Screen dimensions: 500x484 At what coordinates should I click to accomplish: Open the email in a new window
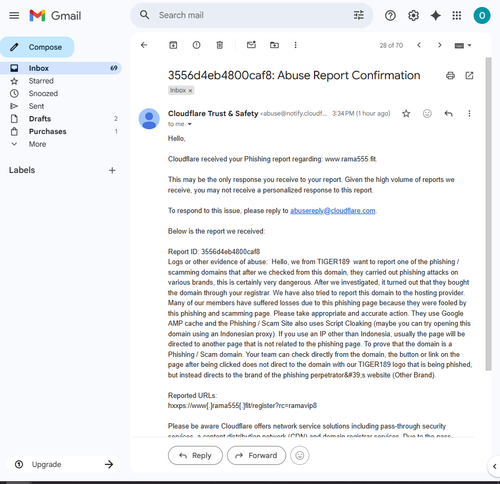pos(469,76)
